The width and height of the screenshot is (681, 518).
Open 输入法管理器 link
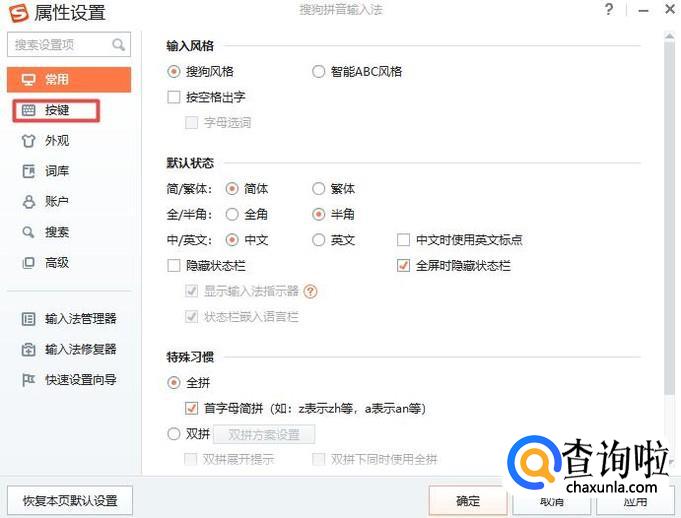point(81,319)
